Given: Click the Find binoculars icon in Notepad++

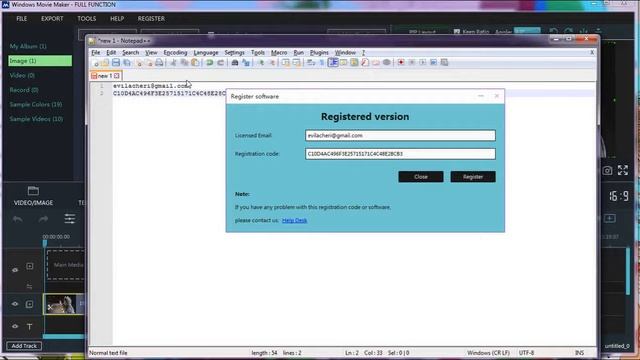Looking at the screenshot, I should click(235, 63).
